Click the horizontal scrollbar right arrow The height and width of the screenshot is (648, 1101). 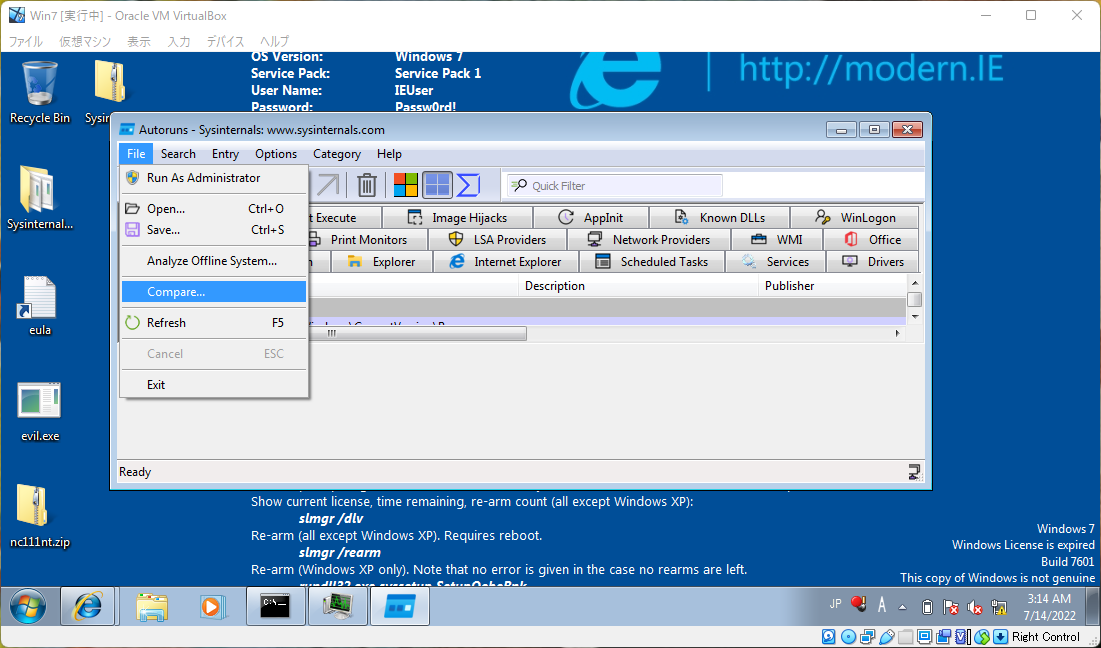(897, 333)
